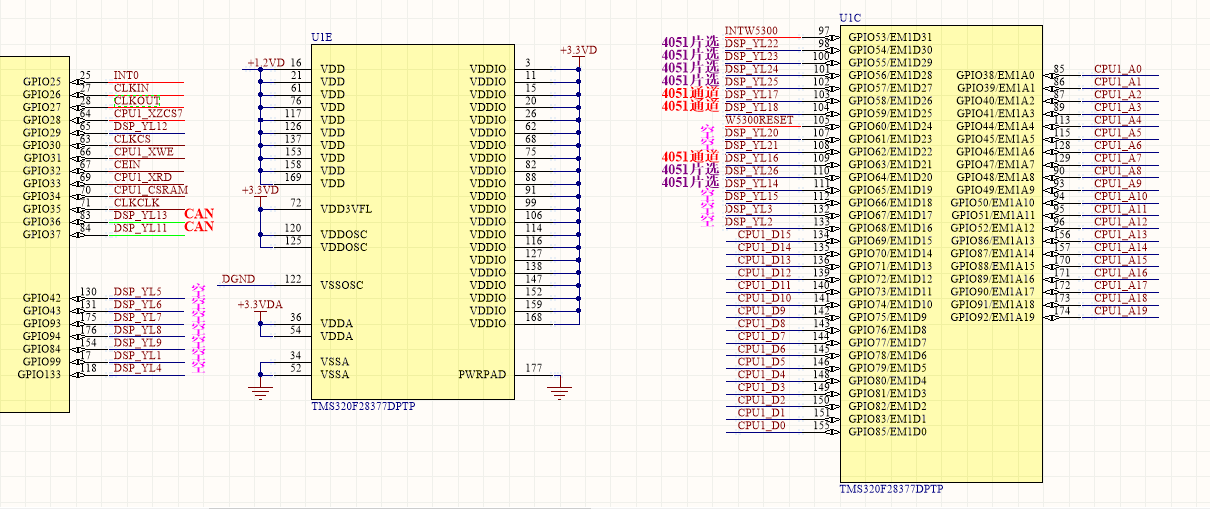This screenshot has width=1210, height=509.
Task: Select the CPU1_A0 net label
Action: click(1118, 70)
